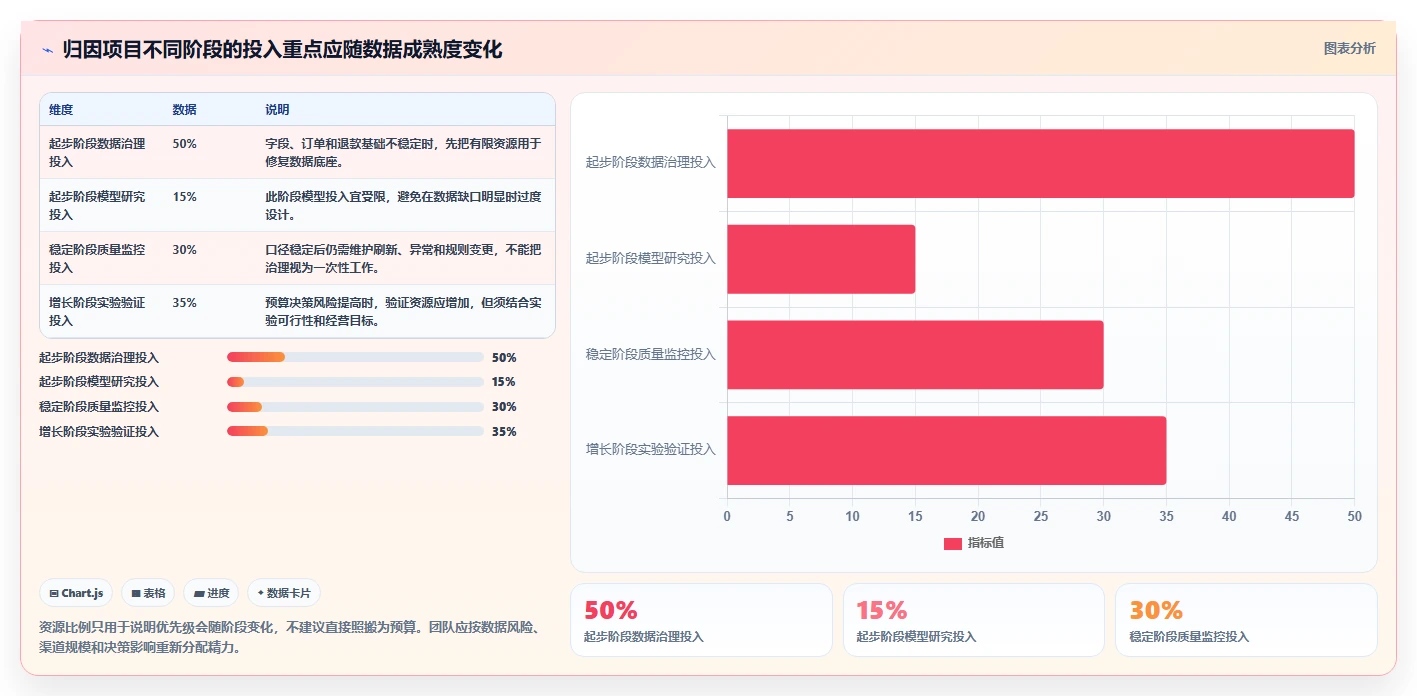Viewport: 1417px width, 696px height.
Task: Click the 35% value beside the progress bar
Action: pos(504,432)
